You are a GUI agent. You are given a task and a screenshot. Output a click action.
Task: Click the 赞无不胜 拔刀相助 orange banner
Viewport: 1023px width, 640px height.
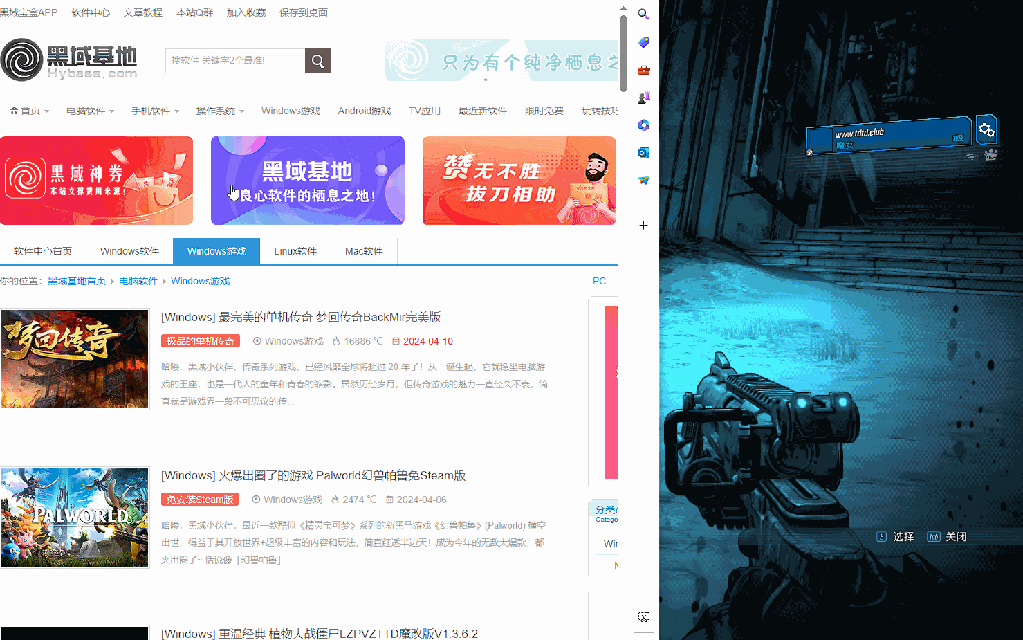519,181
